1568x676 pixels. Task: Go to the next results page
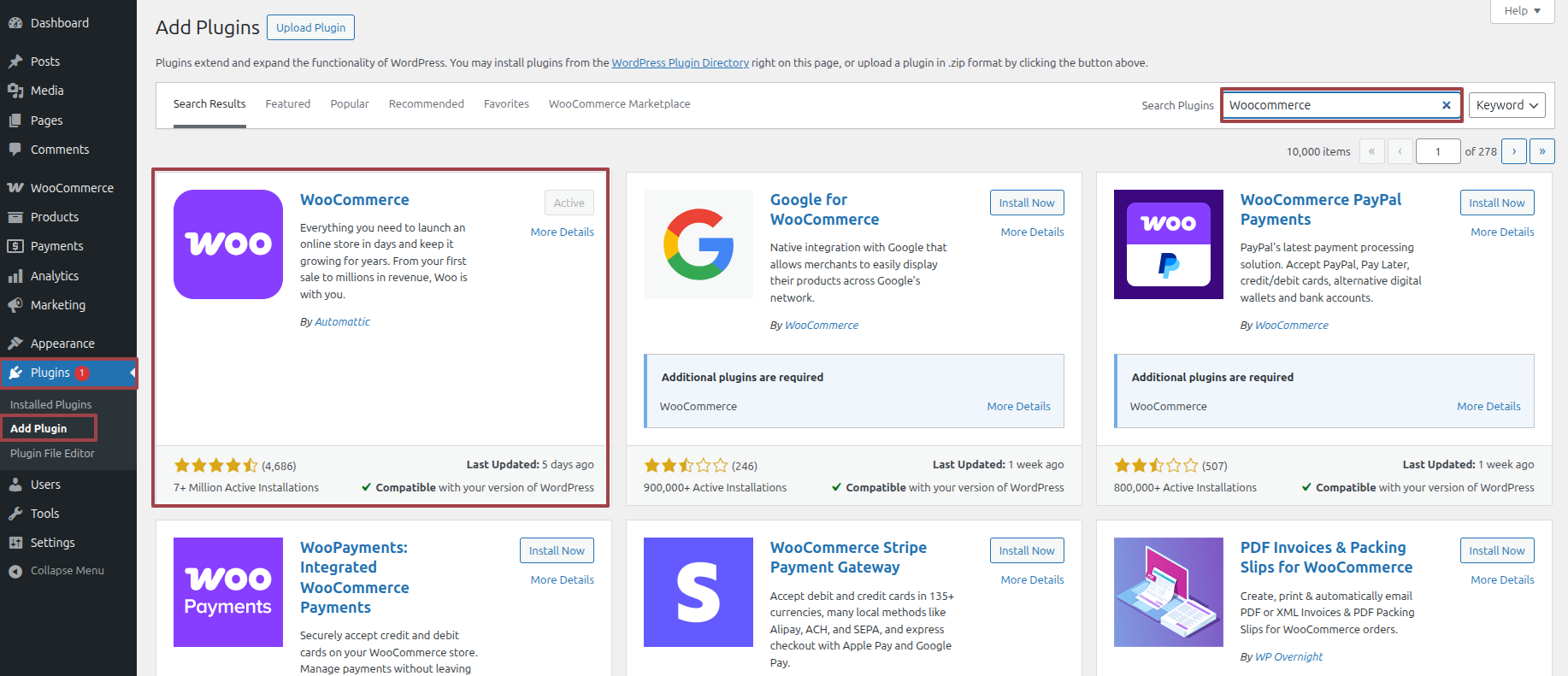1513,151
